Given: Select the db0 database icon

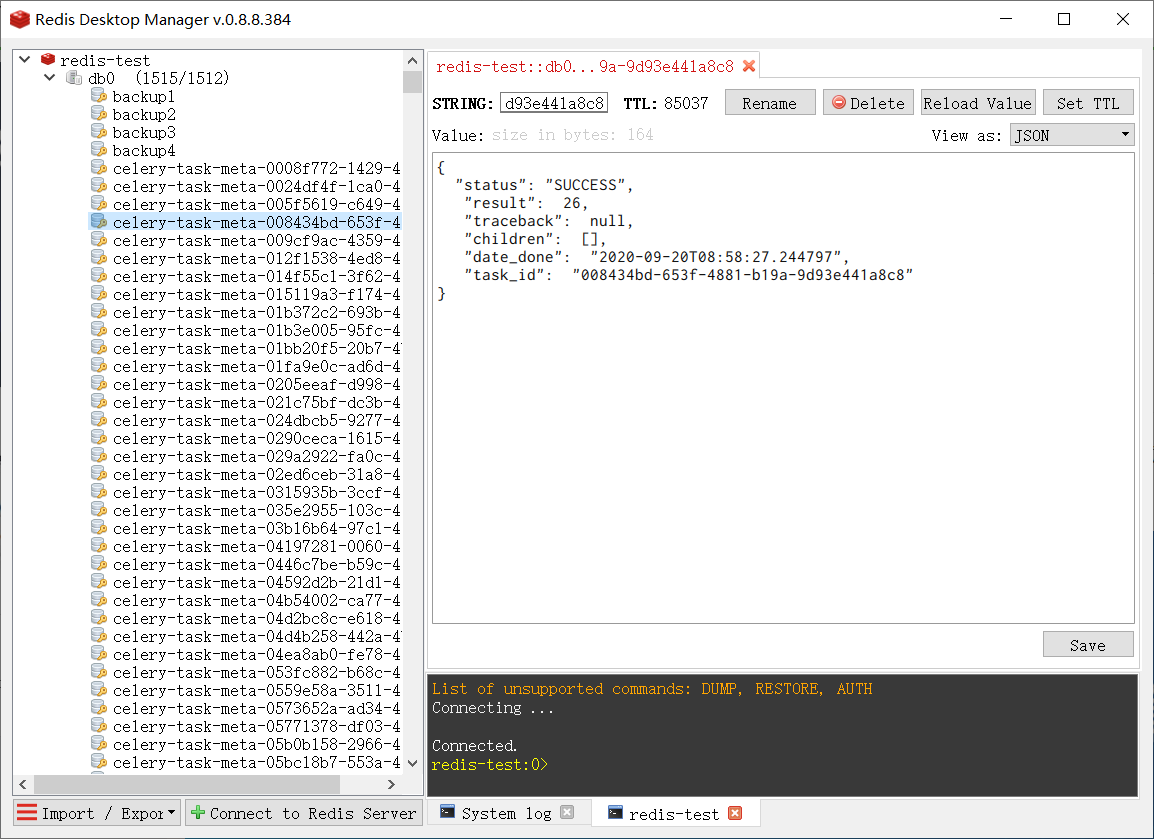Looking at the screenshot, I should pyautogui.click(x=73, y=77).
